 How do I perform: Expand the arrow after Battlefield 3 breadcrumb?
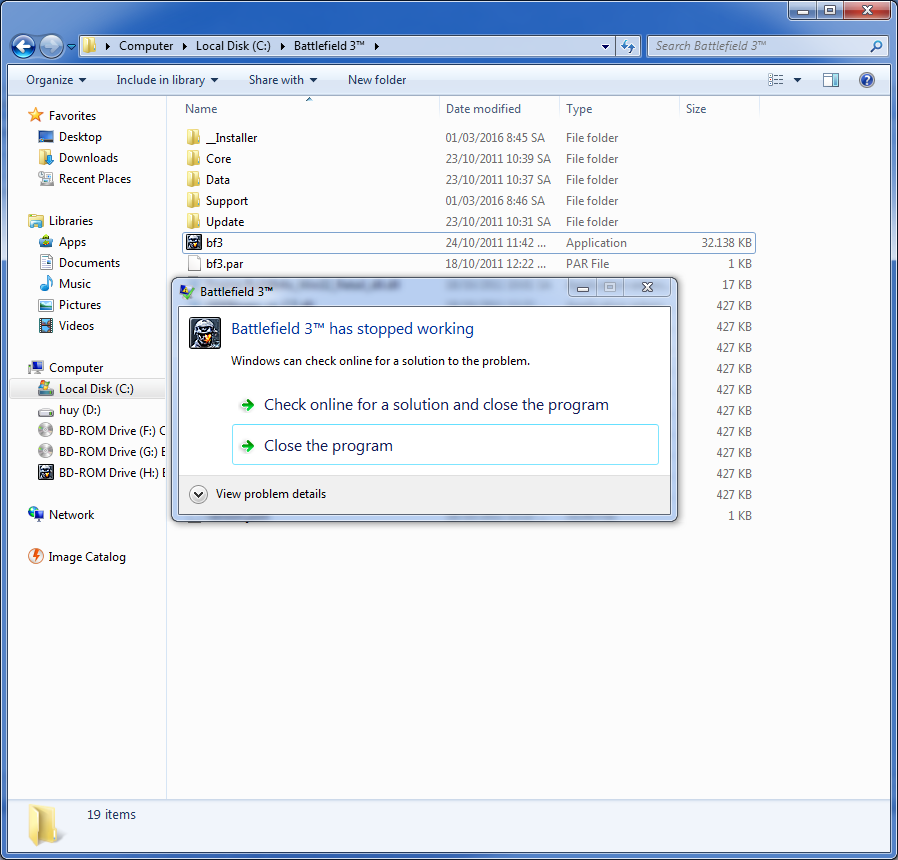(x=377, y=46)
